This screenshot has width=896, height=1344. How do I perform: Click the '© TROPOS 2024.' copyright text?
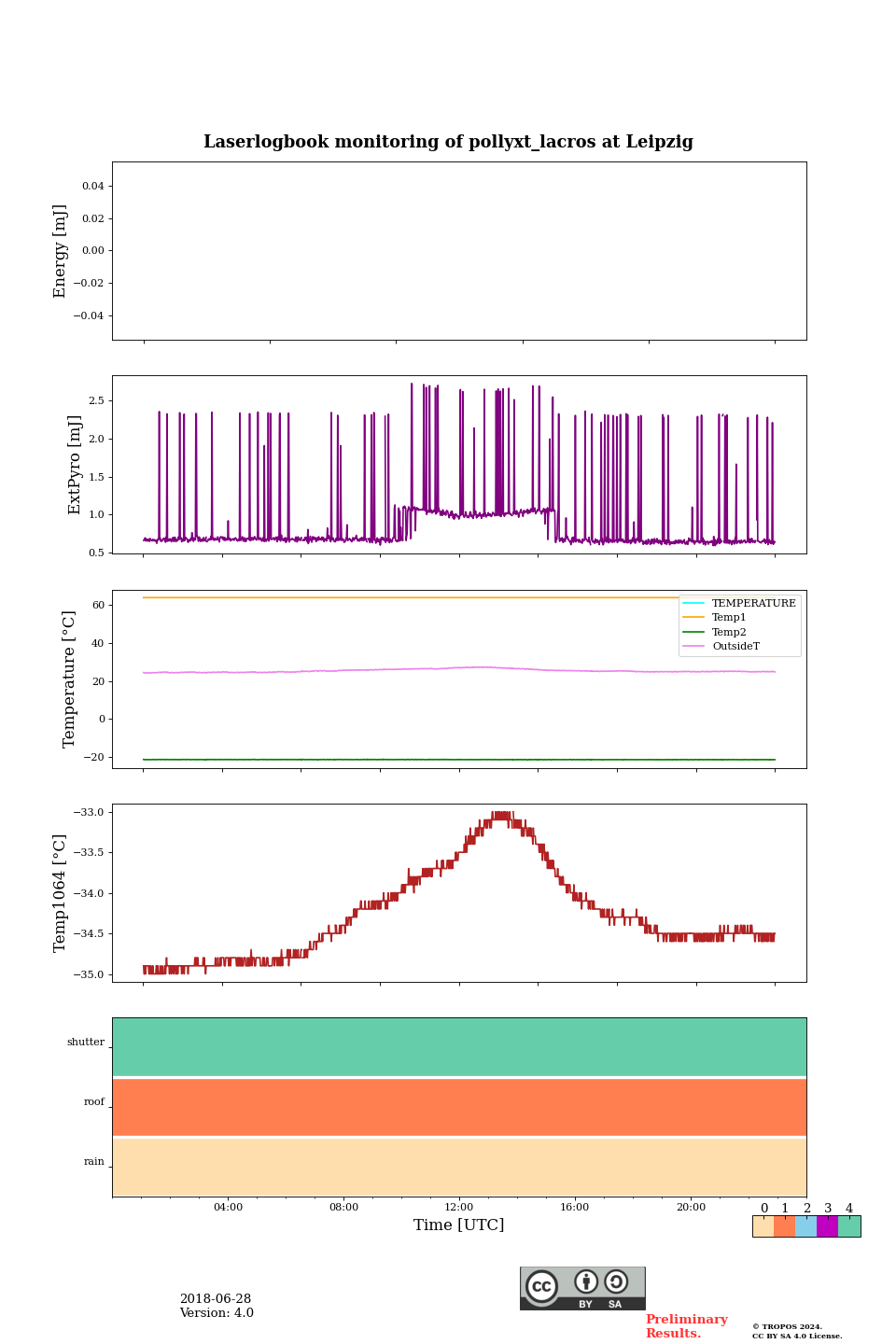pyautogui.click(x=788, y=1326)
